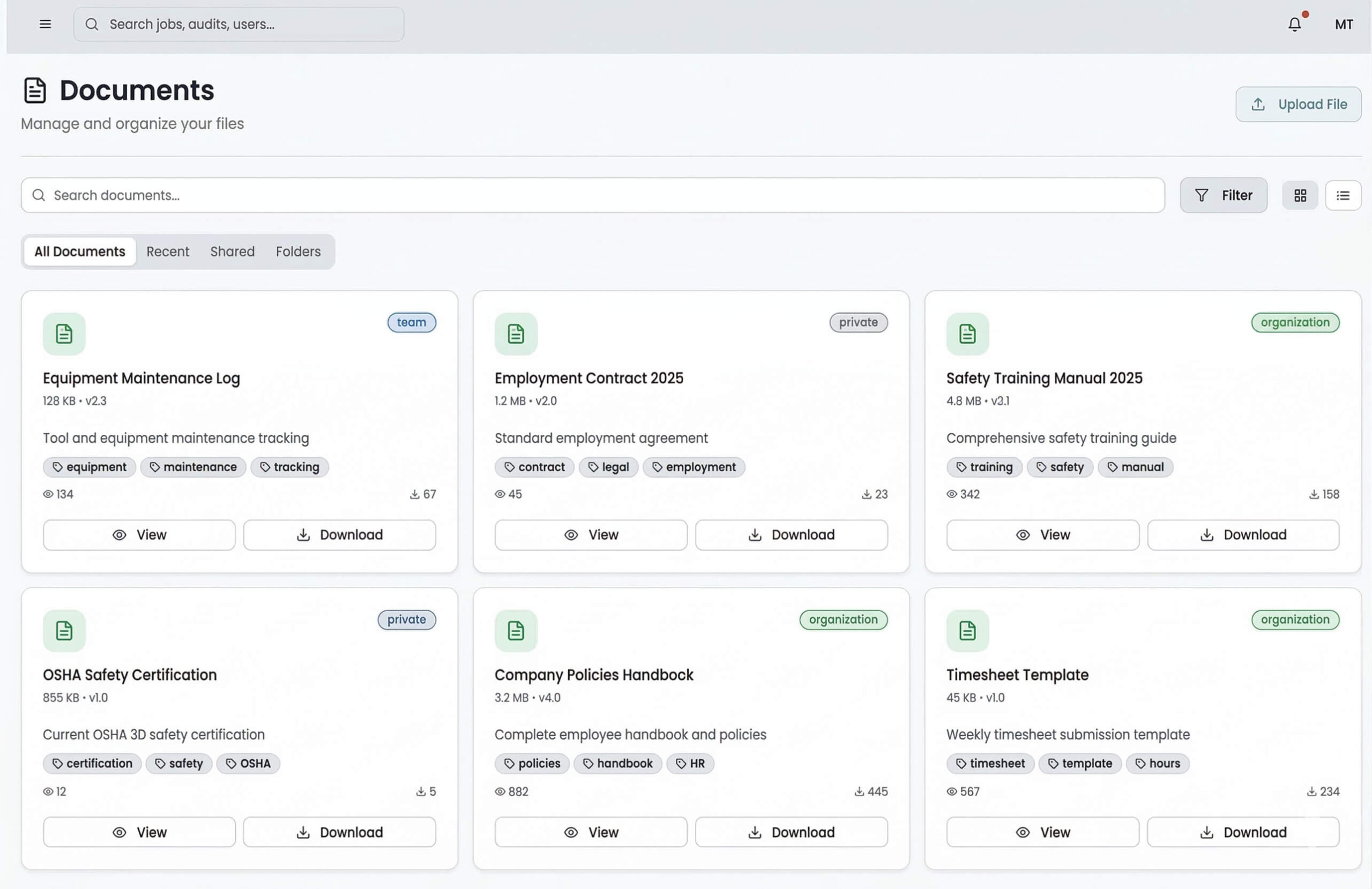Click the team badge on Equipment Log
The width and height of the screenshot is (1372, 889).
[x=411, y=322]
